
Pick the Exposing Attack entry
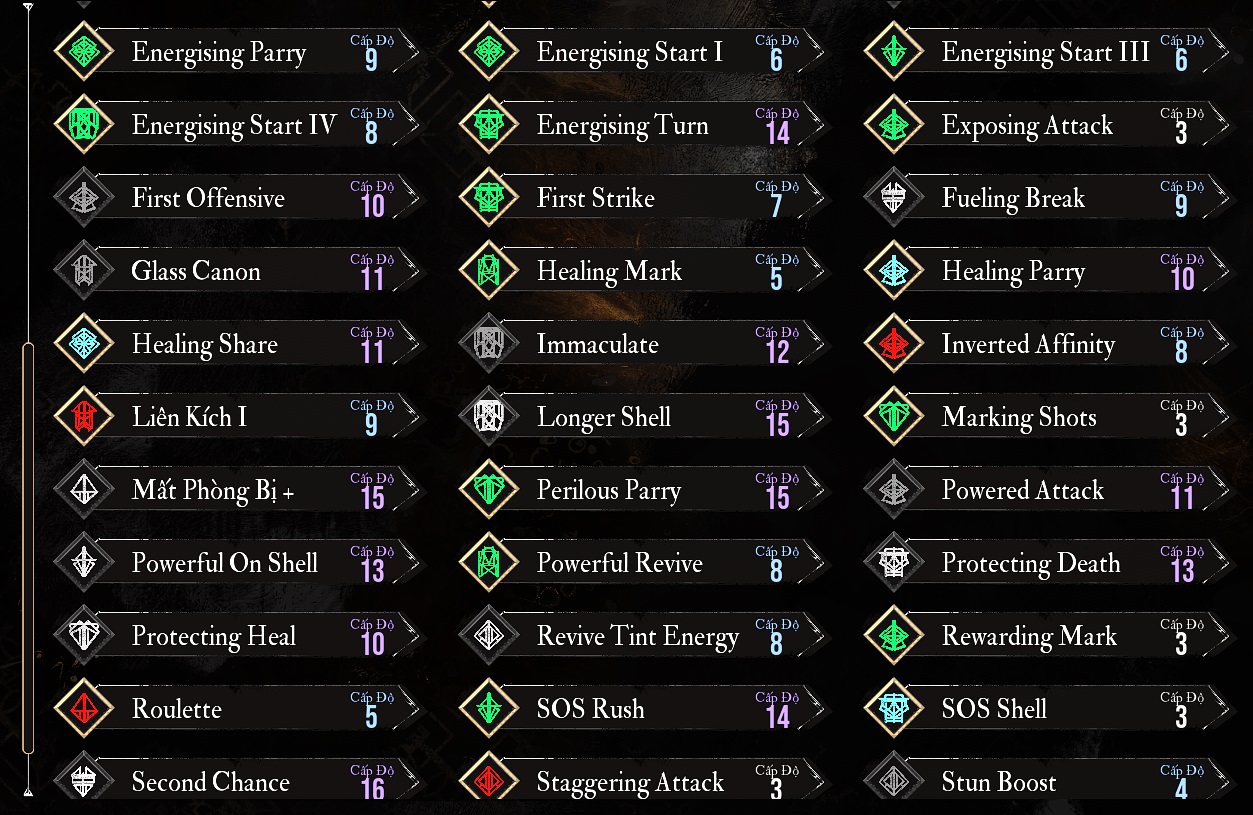click(x=1048, y=125)
